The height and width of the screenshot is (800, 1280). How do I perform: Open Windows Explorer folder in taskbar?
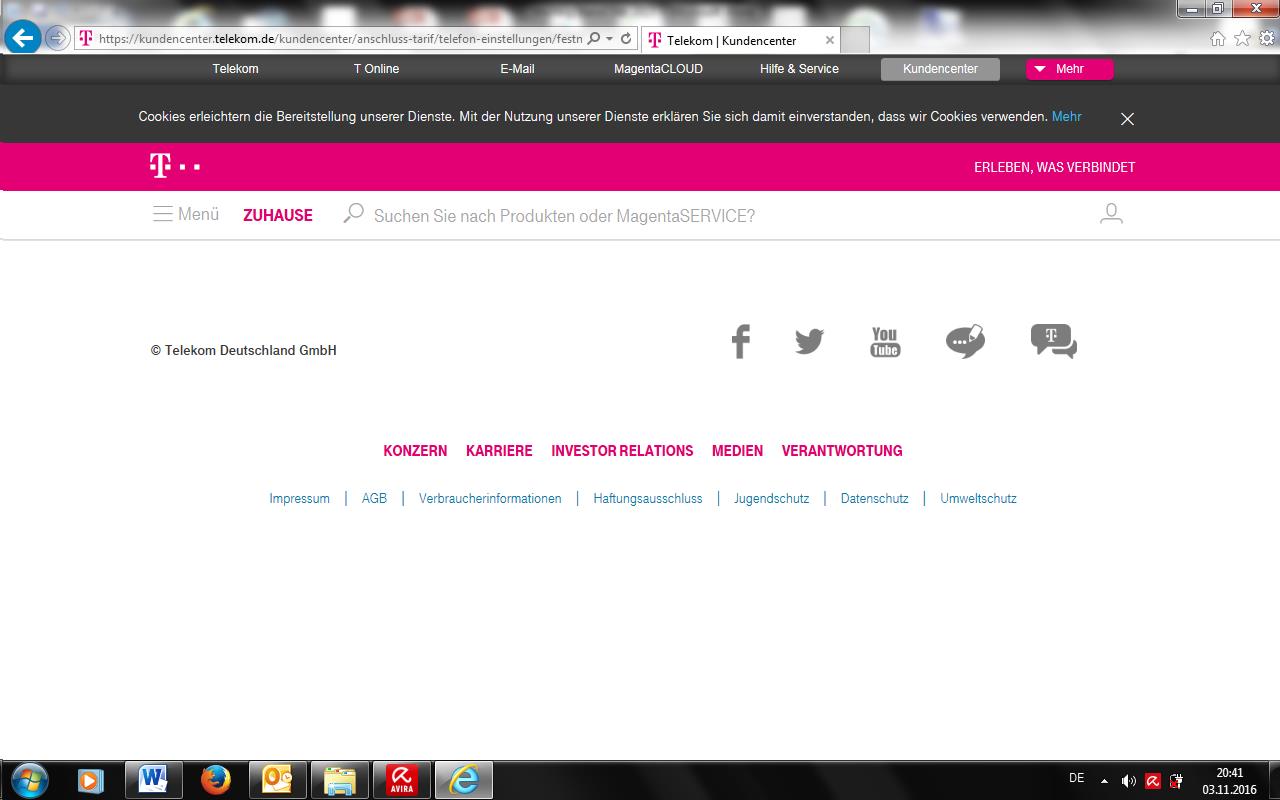[x=340, y=779]
